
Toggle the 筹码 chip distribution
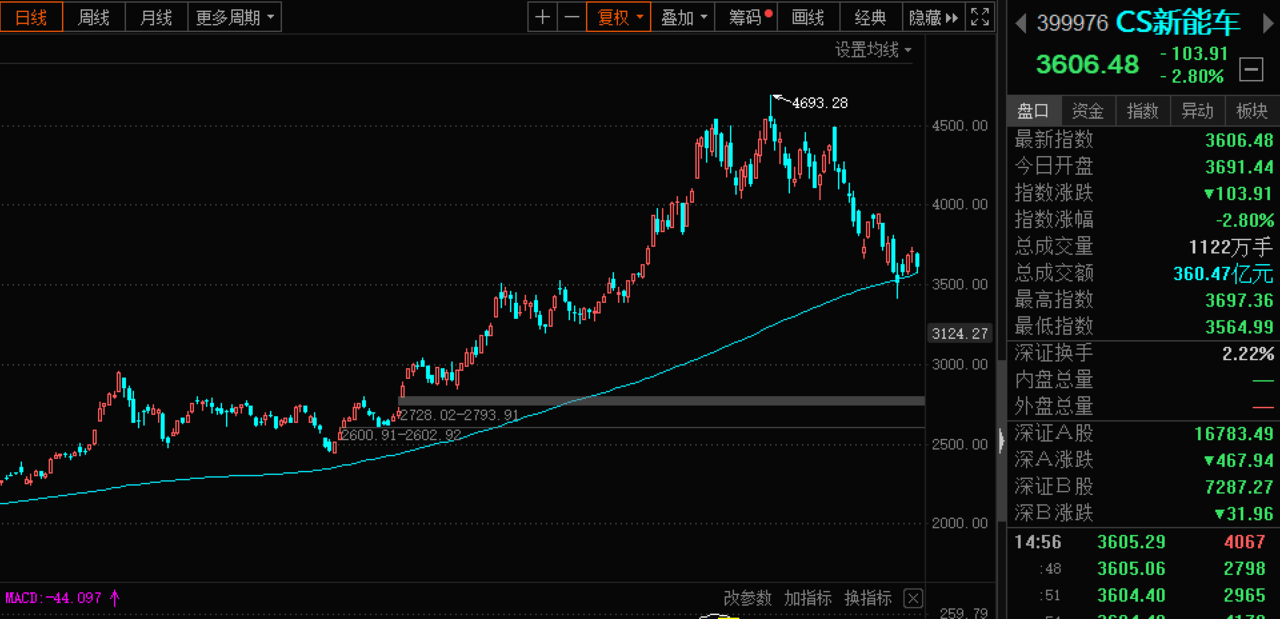coord(748,17)
